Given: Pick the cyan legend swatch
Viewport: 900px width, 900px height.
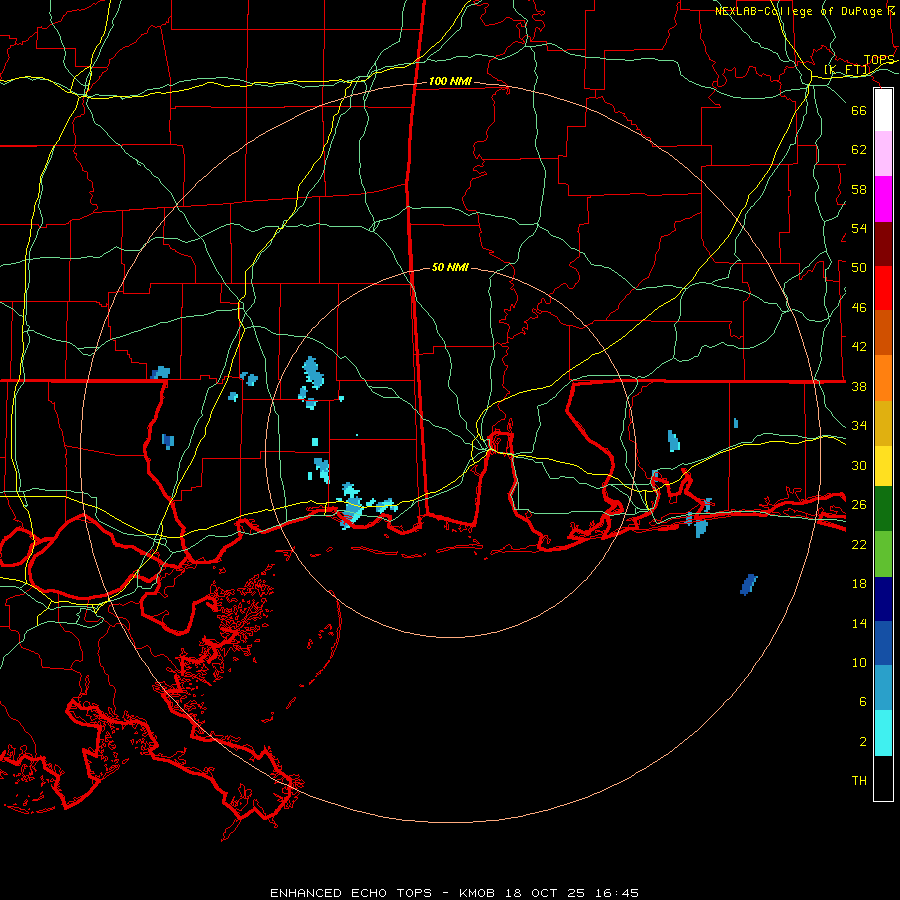Looking at the screenshot, I should [883, 733].
